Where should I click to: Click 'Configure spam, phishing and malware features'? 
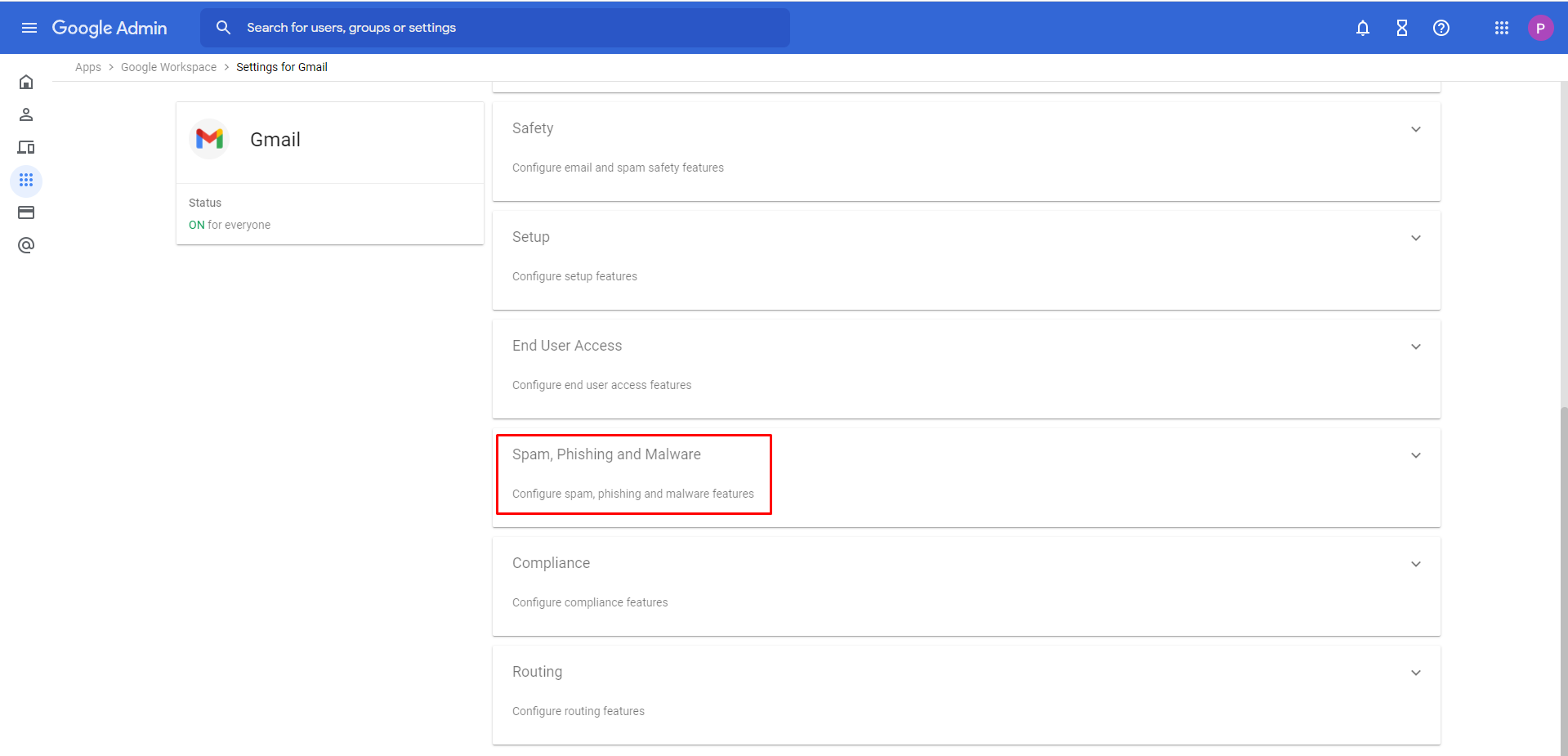pos(633,494)
